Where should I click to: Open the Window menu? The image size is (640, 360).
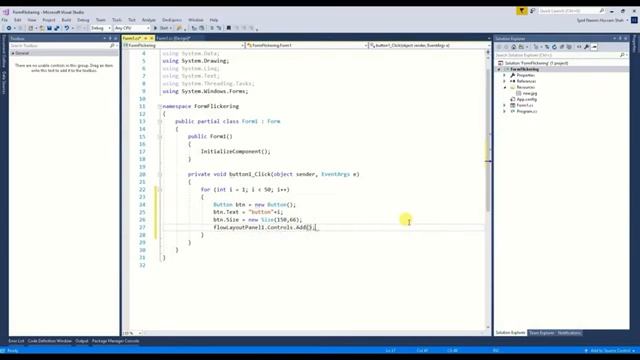196,20
